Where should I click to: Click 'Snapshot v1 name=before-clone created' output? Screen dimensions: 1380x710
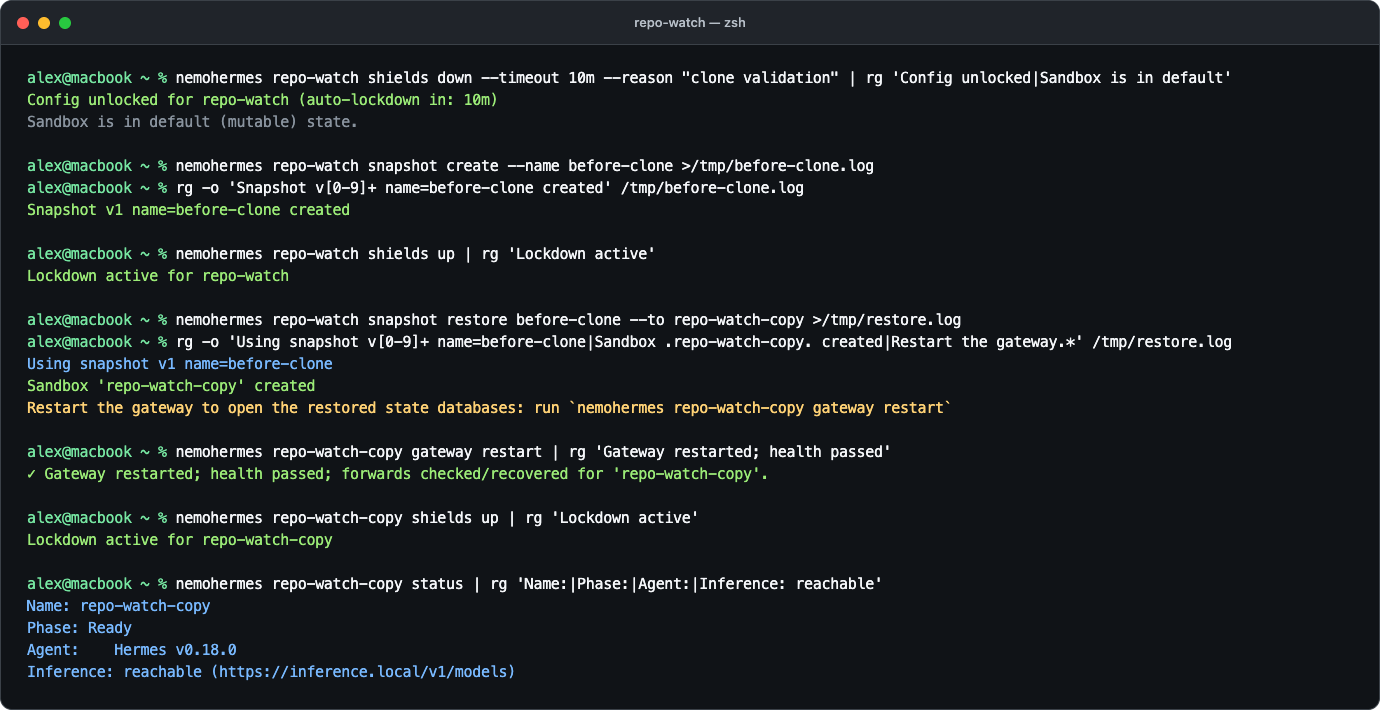(188, 210)
